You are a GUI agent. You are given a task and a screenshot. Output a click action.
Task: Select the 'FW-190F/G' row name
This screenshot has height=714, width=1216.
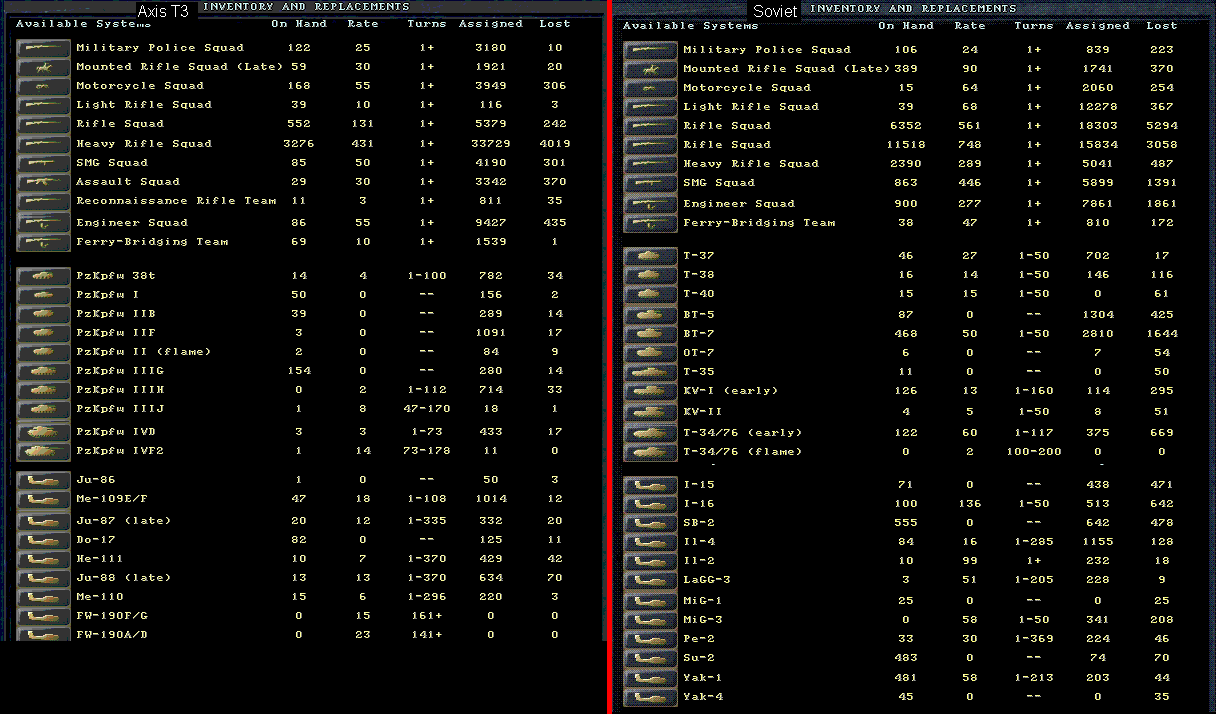[112, 615]
